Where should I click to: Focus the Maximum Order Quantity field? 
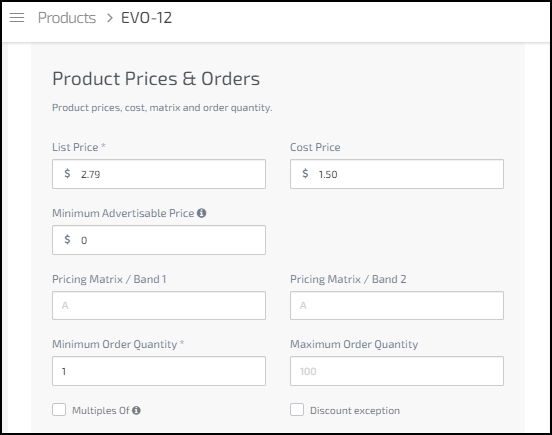(397, 371)
